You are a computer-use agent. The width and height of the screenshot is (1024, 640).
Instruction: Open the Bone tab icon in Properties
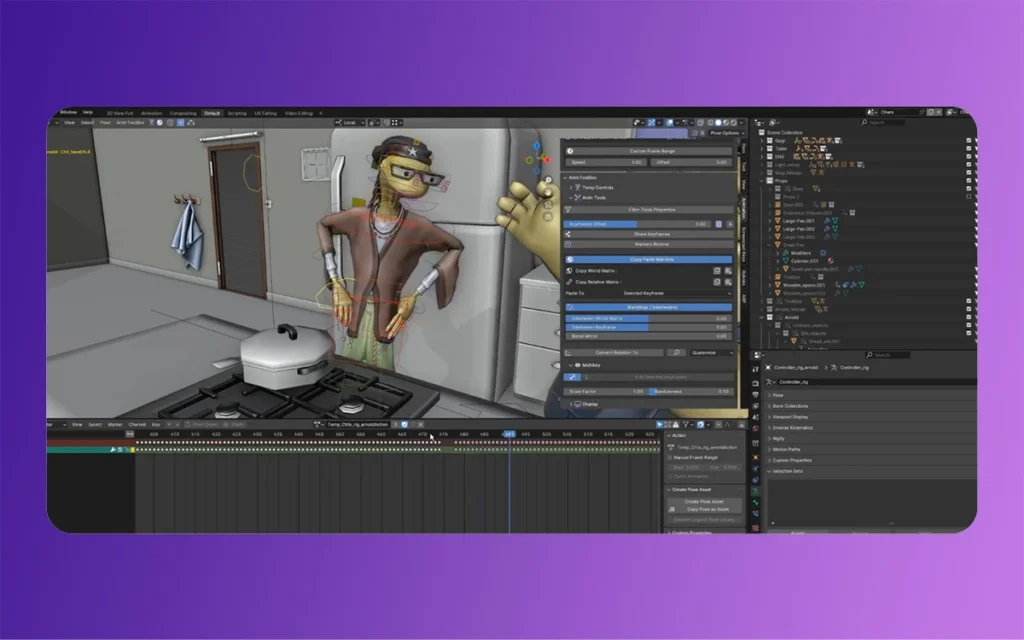click(756, 503)
